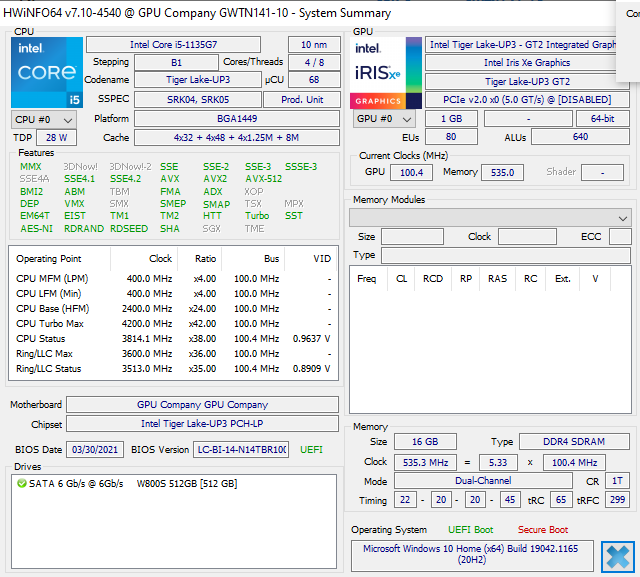Click the ALUs value 640
Screen dimensions: 640x577
580,137
